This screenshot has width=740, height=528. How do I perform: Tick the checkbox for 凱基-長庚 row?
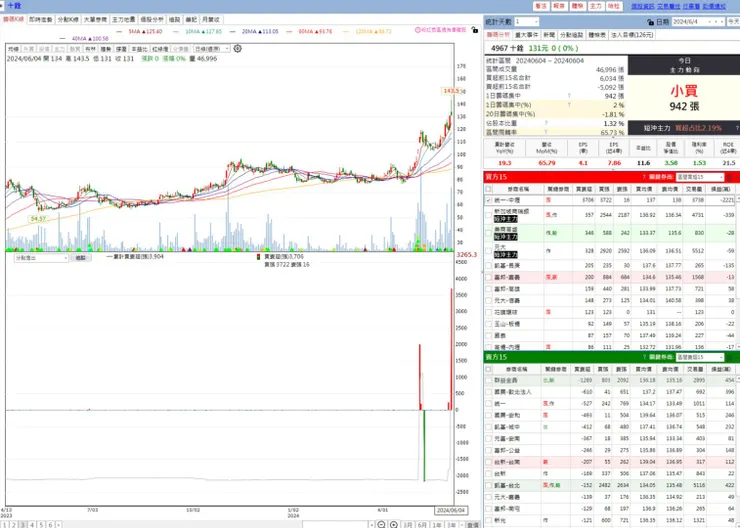[488, 266]
